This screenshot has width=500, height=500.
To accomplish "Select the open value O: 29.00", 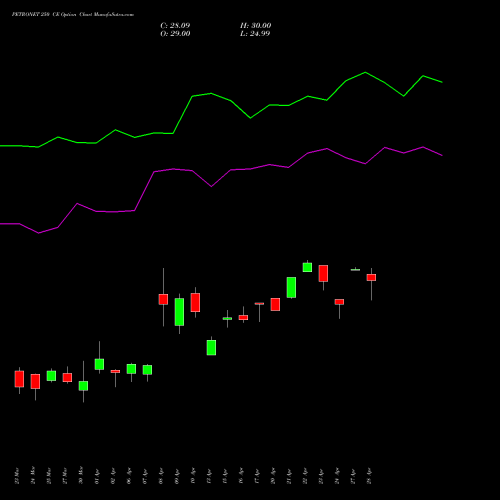I will click(175, 34).
